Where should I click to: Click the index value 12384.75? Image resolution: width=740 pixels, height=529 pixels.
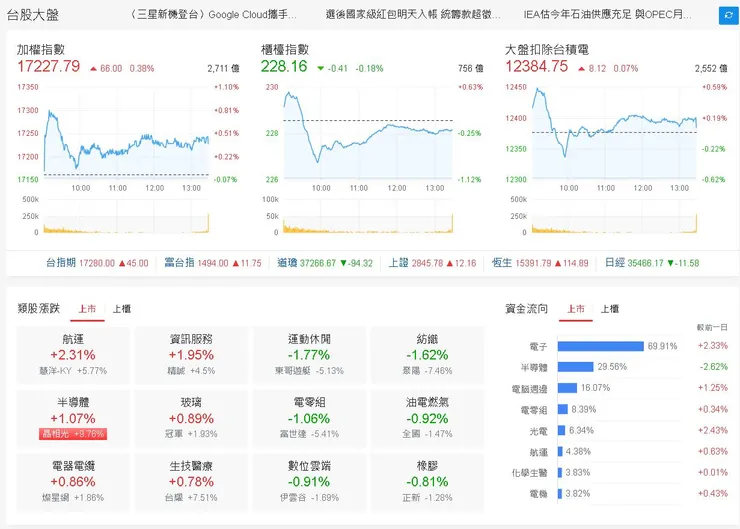click(537, 67)
